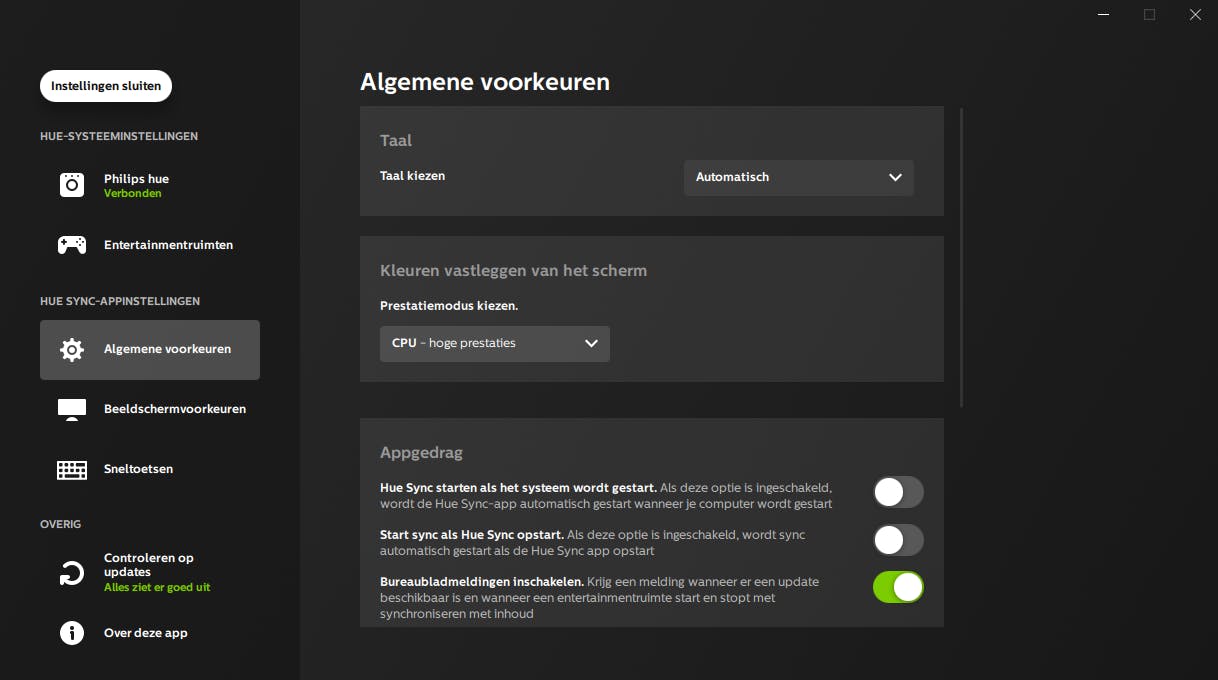Click the OVERIG sidebar header
The image size is (1218, 680).
[61, 524]
